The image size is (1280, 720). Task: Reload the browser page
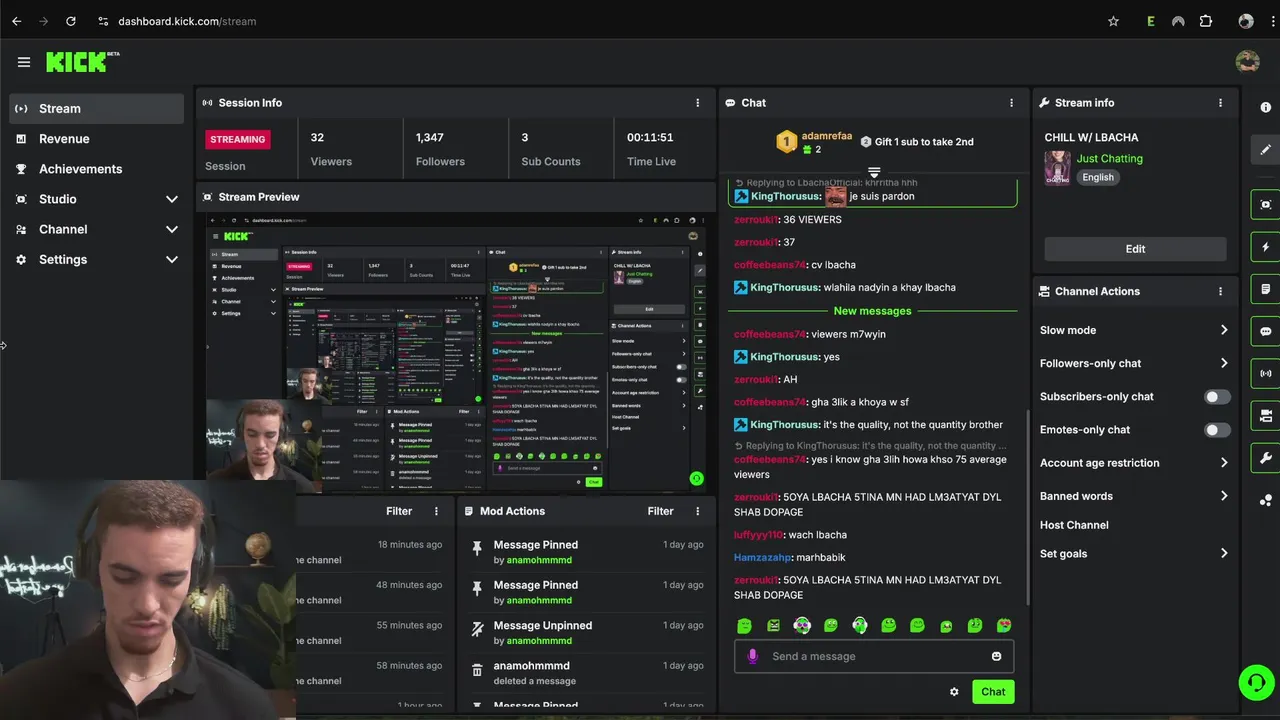coord(70,21)
